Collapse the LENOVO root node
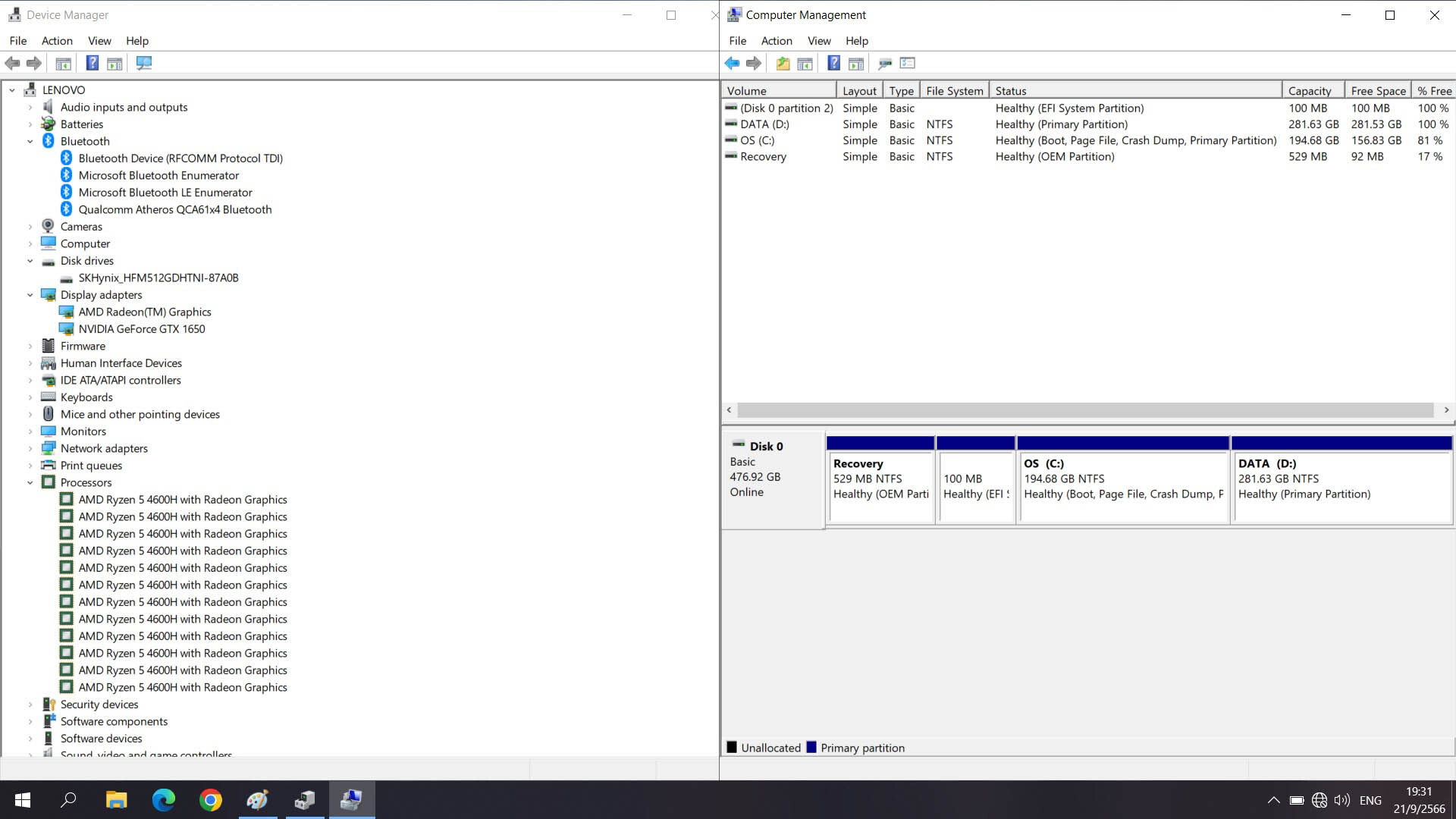 [12, 89]
